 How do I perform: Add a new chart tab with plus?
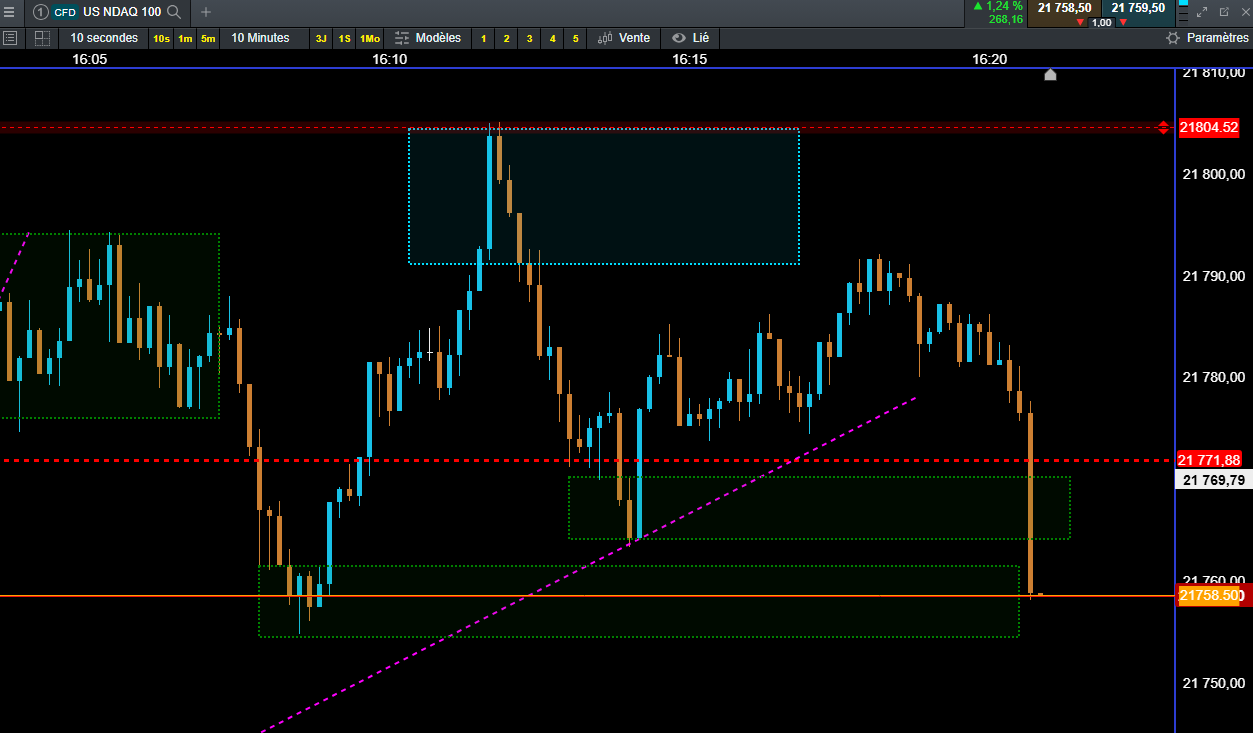pyautogui.click(x=206, y=12)
